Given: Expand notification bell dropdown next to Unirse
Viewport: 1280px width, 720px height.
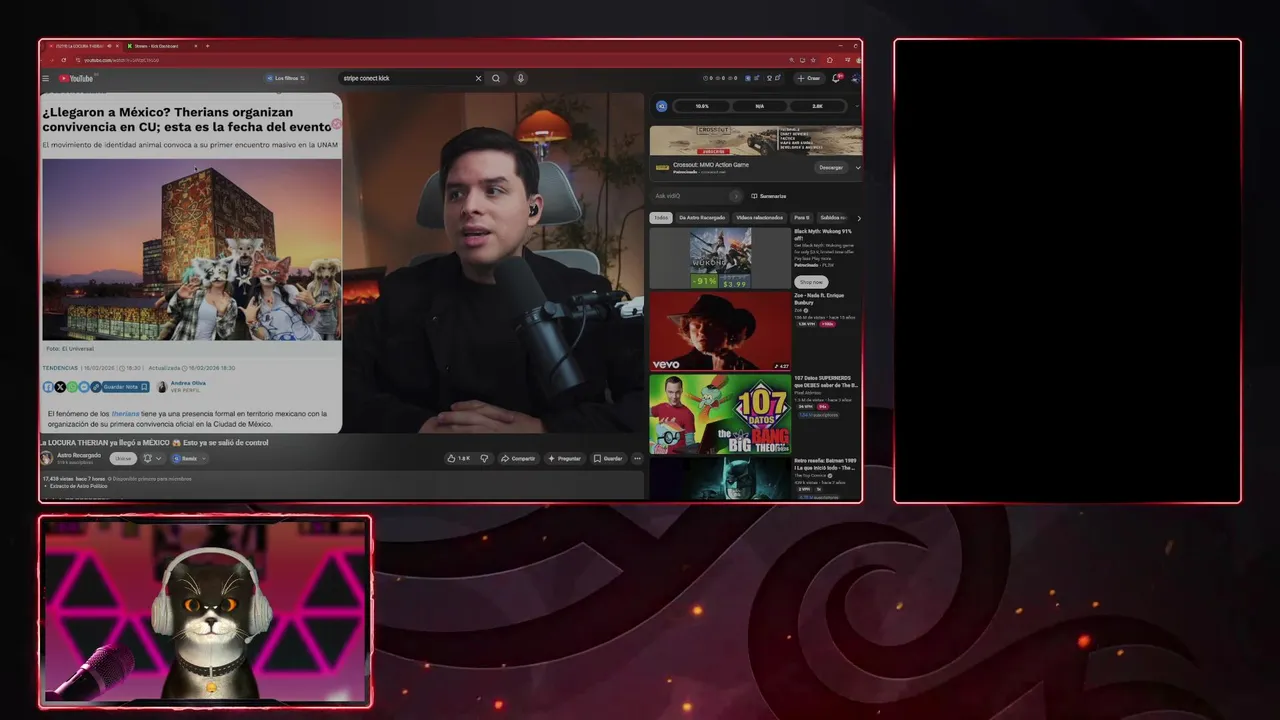Looking at the screenshot, I should (x=152, y=458).
